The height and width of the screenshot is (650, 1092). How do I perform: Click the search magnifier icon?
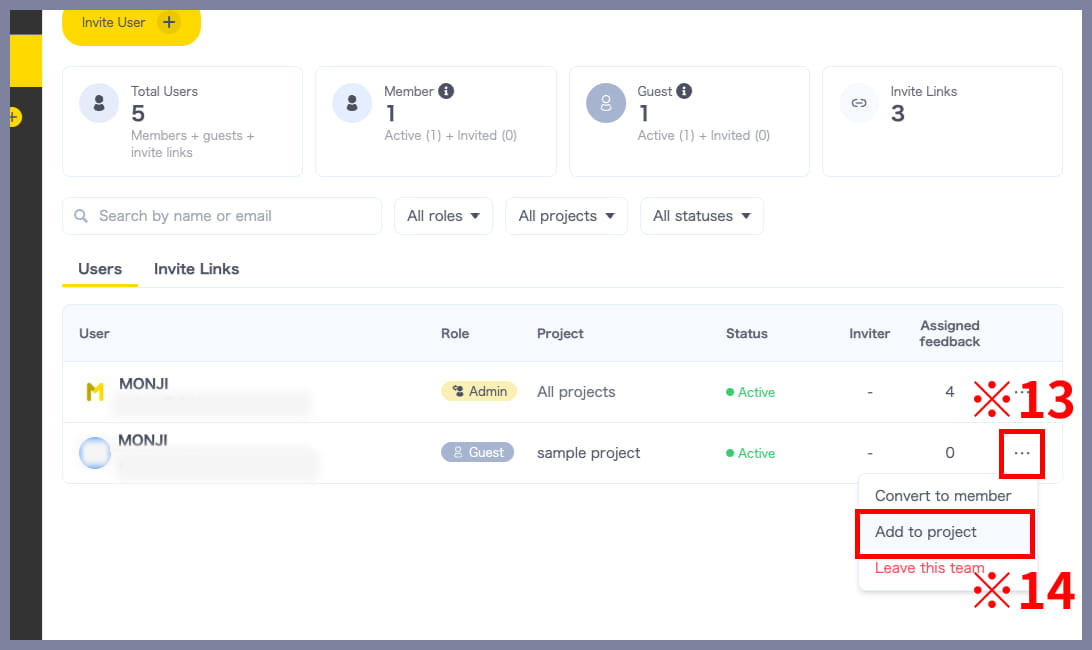tap(81, 216)
